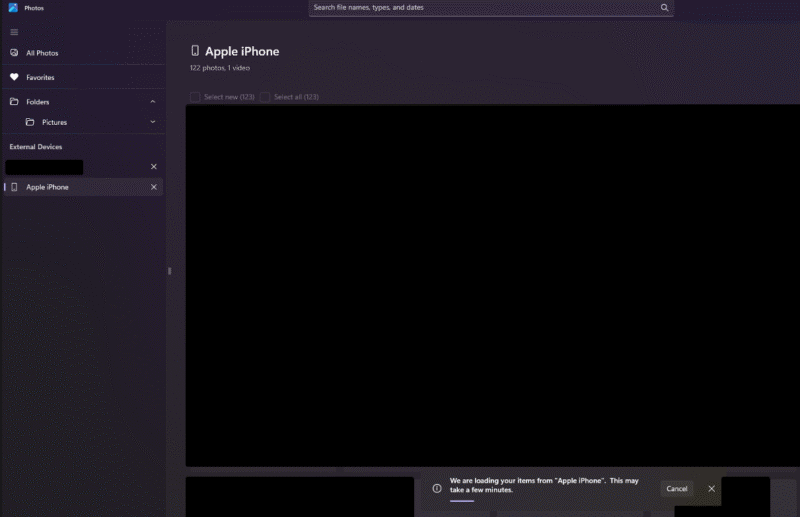Viewport: 800px width, 517px height.
Task: Cancel loading items from Apple iPhone
Action: [677, 488]
